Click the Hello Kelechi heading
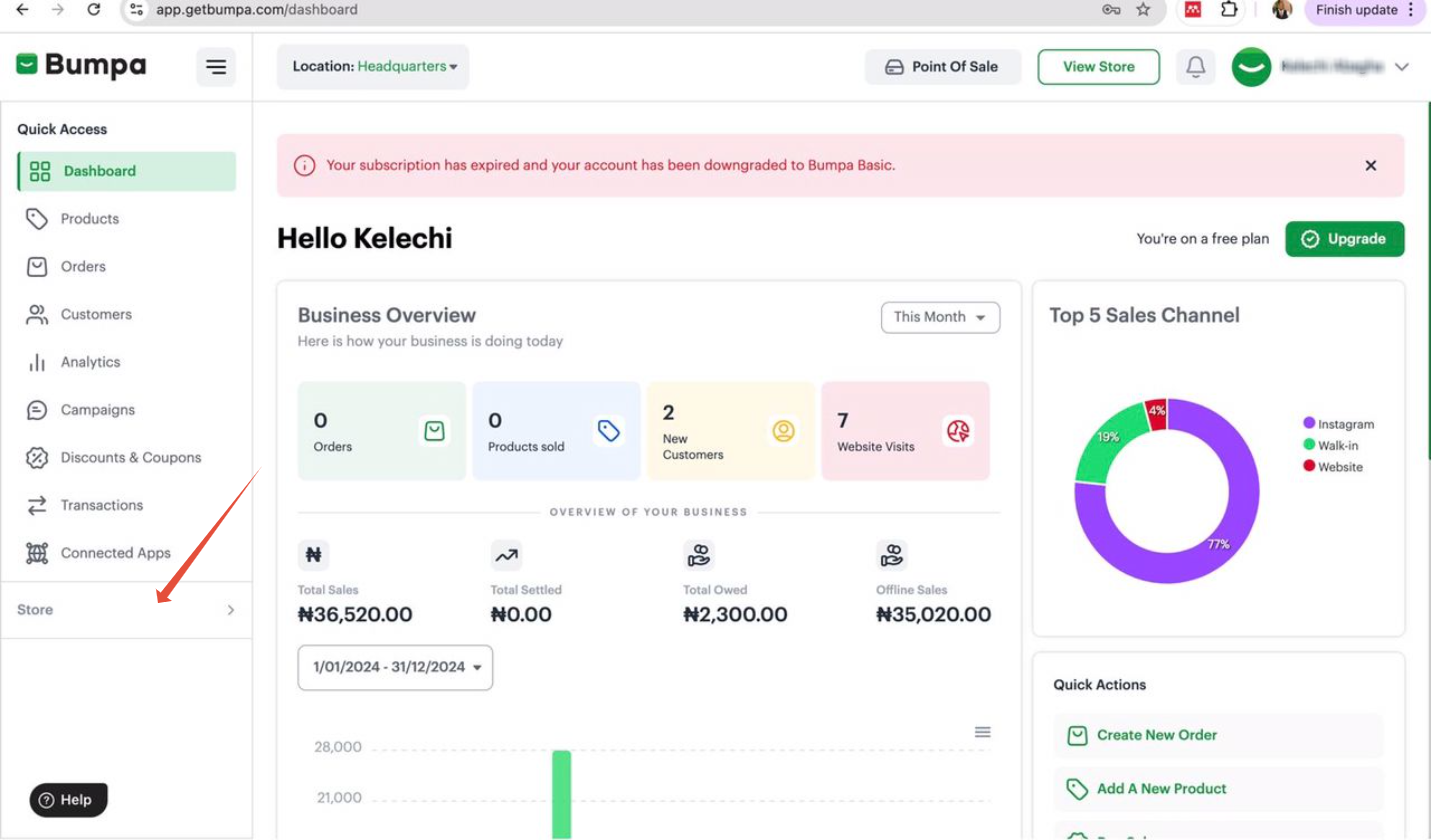 [365, 239]
